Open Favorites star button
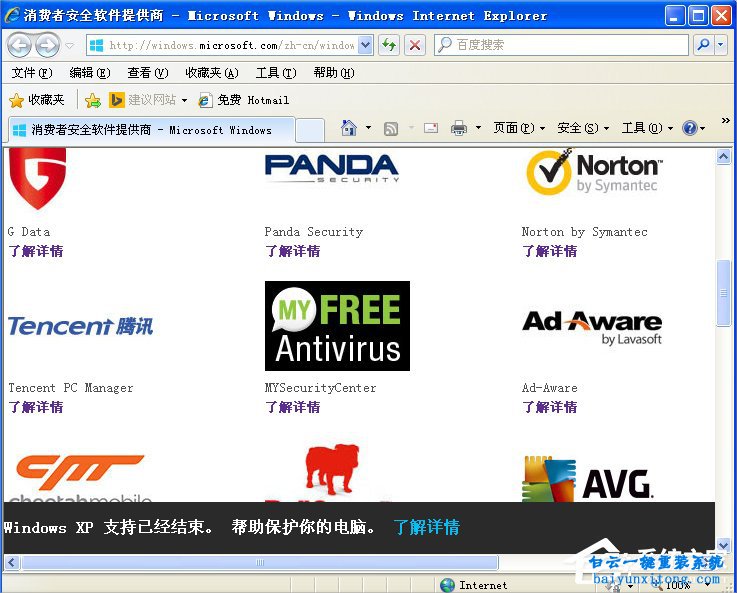Viewport: 737px width, 593px height. (x=37, y=100)
